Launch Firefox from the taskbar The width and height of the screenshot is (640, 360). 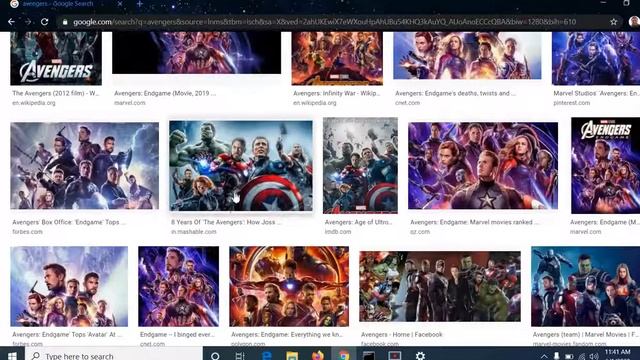click(x=318, y=356)
